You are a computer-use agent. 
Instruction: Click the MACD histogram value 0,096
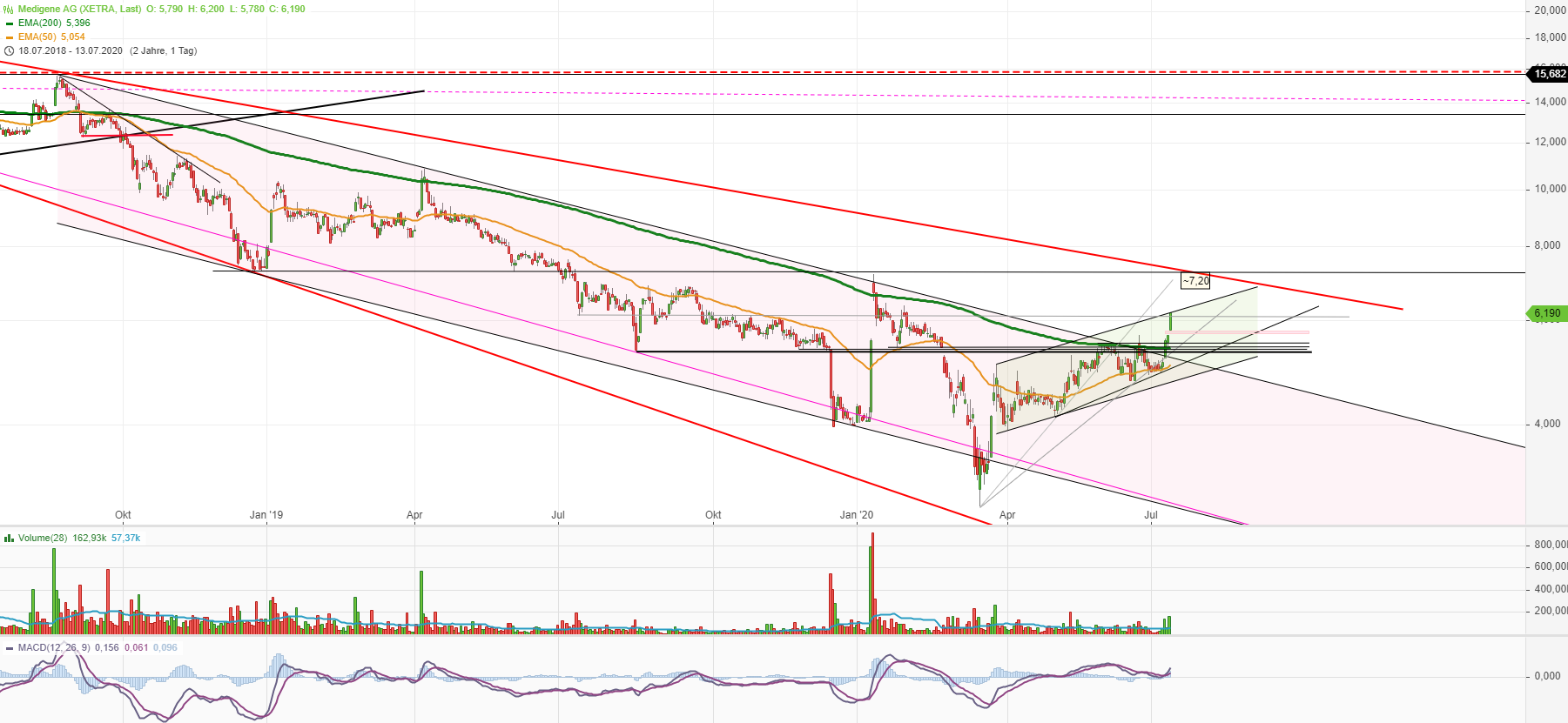(x=165, y=647)
